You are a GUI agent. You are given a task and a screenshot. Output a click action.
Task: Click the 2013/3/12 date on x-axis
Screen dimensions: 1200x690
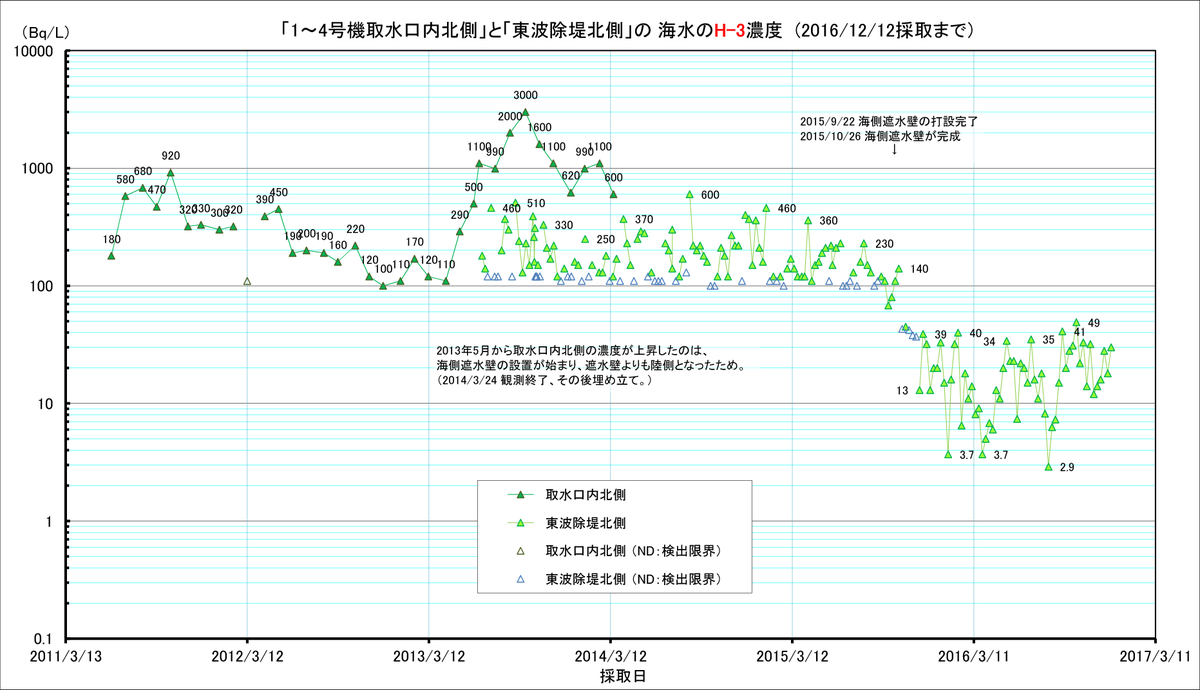click(x=429, y=657)
